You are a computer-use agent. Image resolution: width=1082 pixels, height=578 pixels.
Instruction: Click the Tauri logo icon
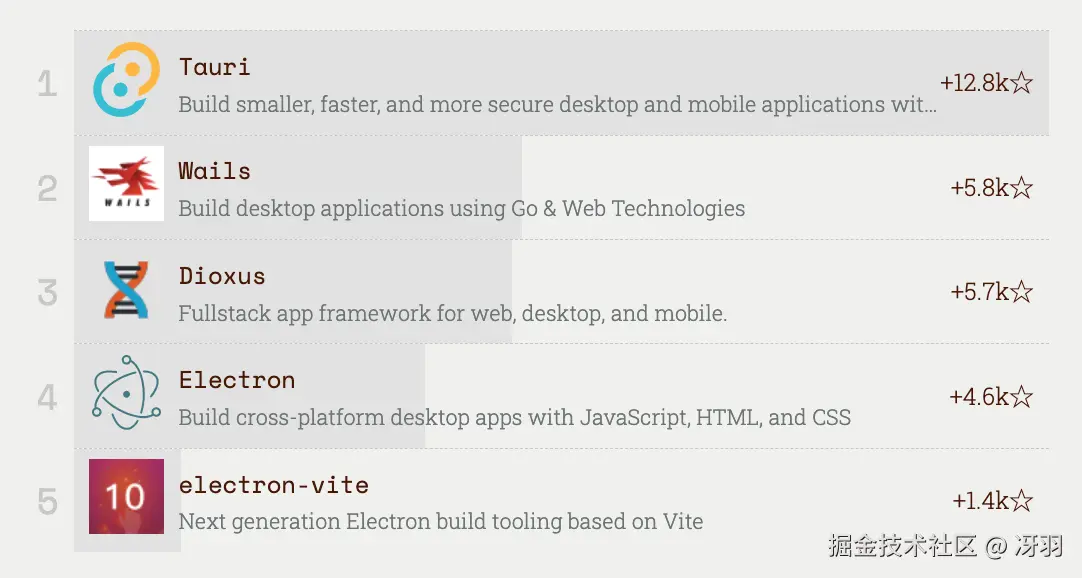point(126,80)
